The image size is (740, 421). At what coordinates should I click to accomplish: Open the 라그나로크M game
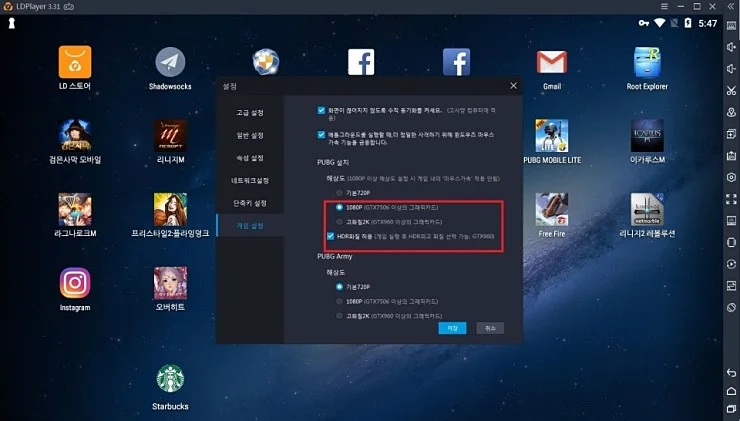click(x=75, y=209)
